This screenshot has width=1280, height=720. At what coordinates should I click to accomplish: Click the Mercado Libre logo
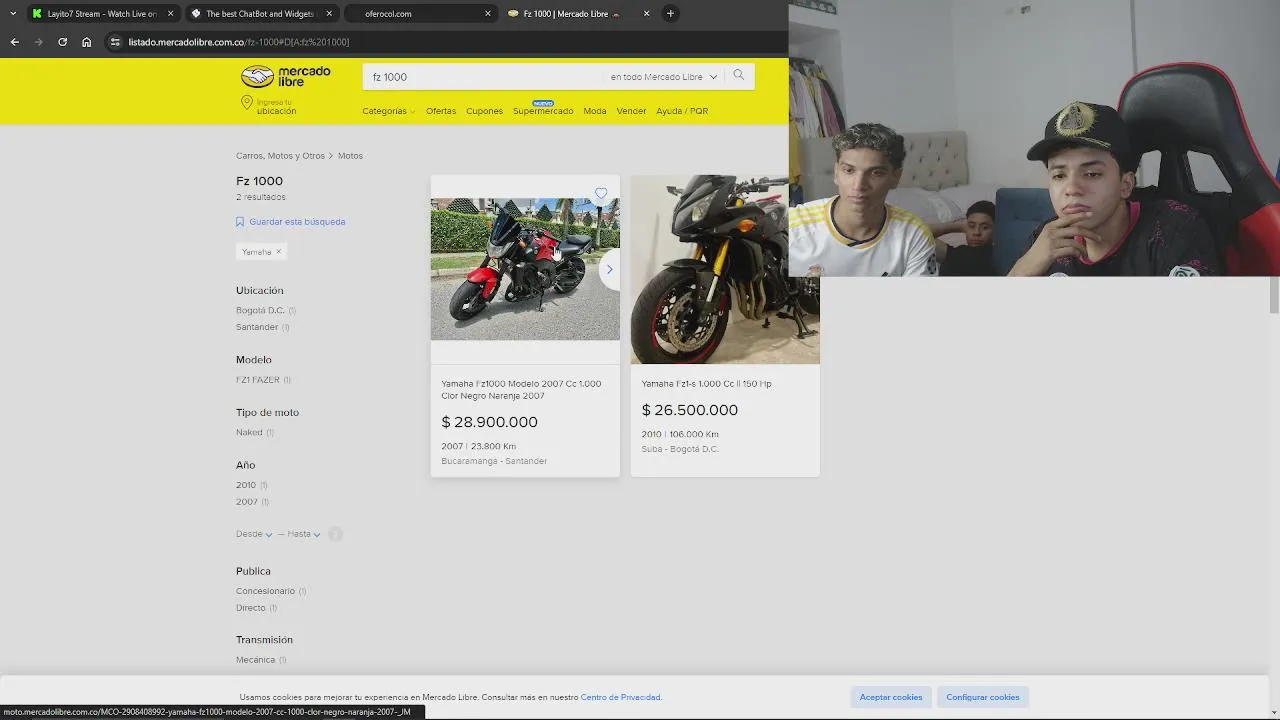point(286,76)
